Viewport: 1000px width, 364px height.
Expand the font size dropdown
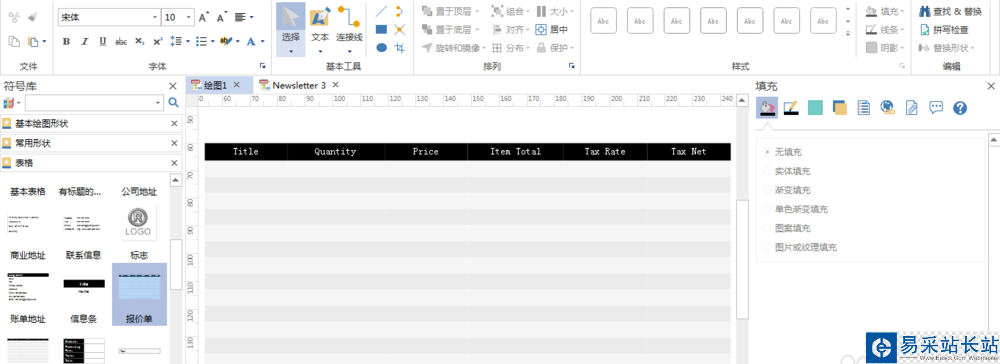pyautogui.click(x=189, y=17)
